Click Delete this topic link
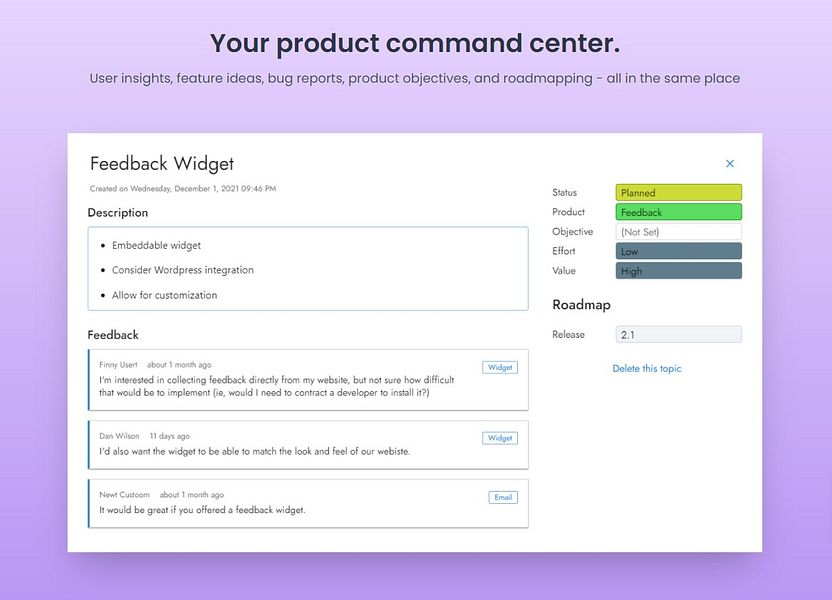The height and width of the screenshot is (600, 832). point(647,369)
